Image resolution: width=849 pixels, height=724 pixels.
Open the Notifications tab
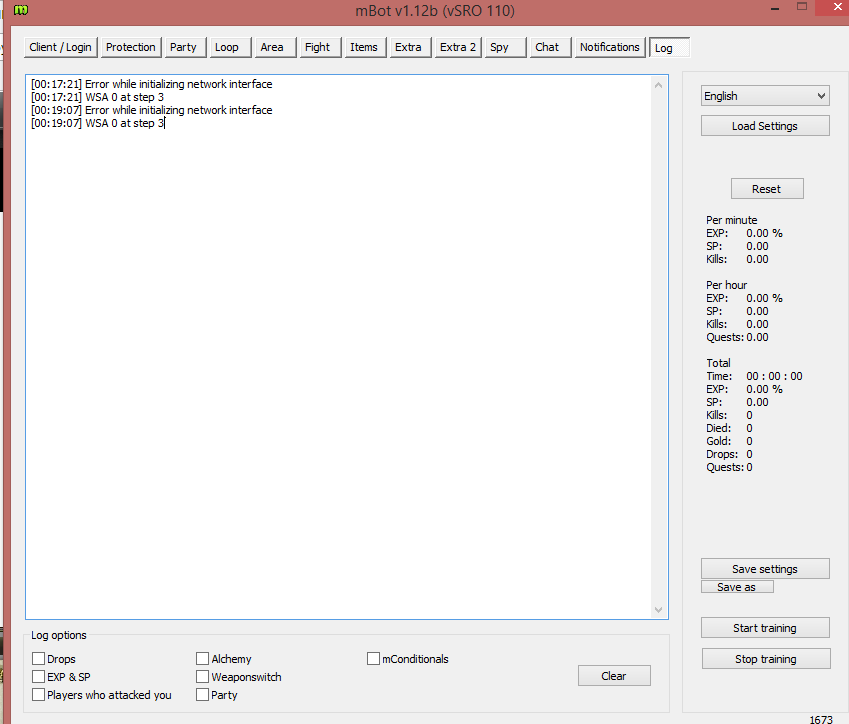click(610, 47)
